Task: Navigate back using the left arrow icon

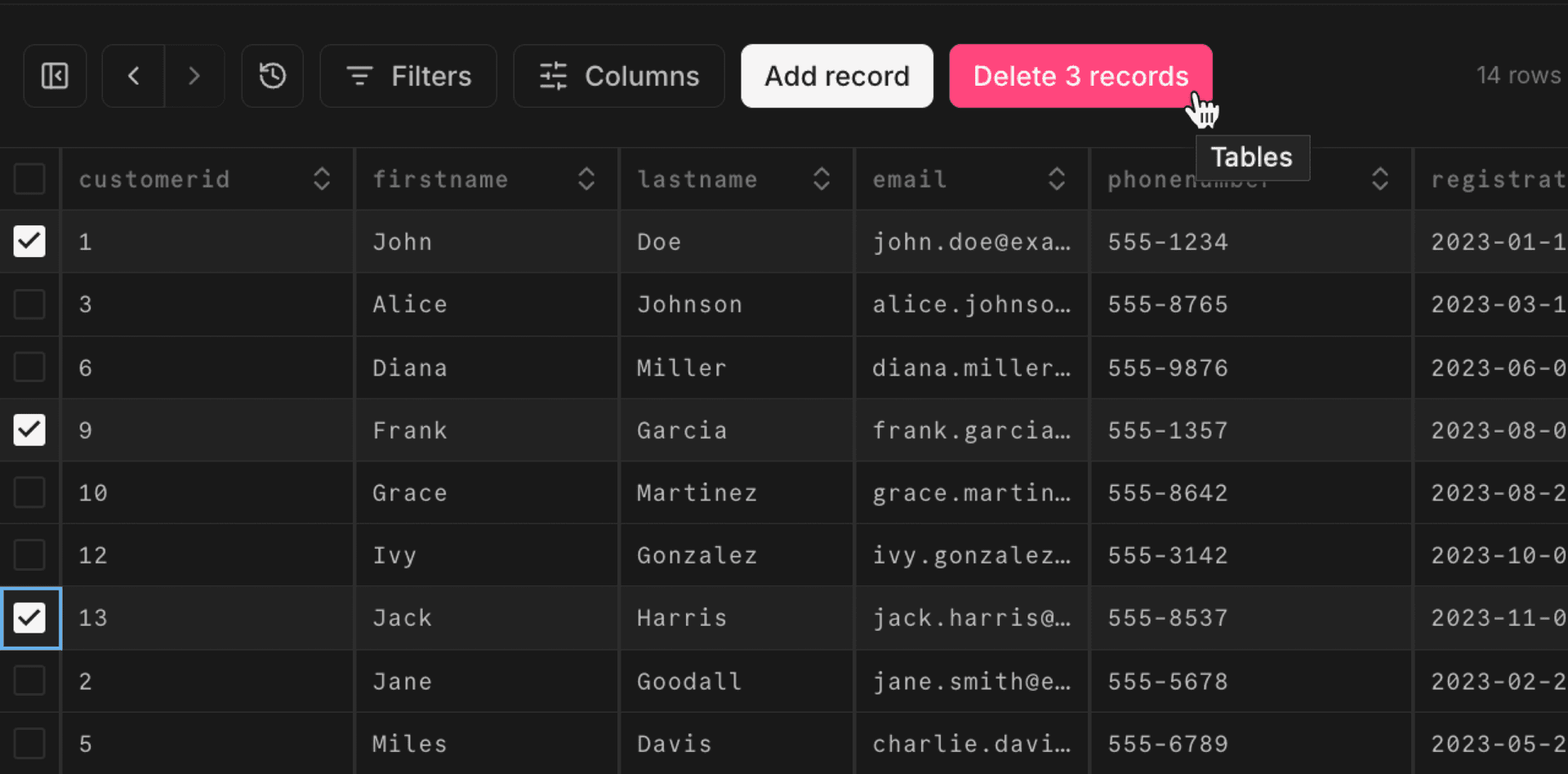Action: pos(133,76)
